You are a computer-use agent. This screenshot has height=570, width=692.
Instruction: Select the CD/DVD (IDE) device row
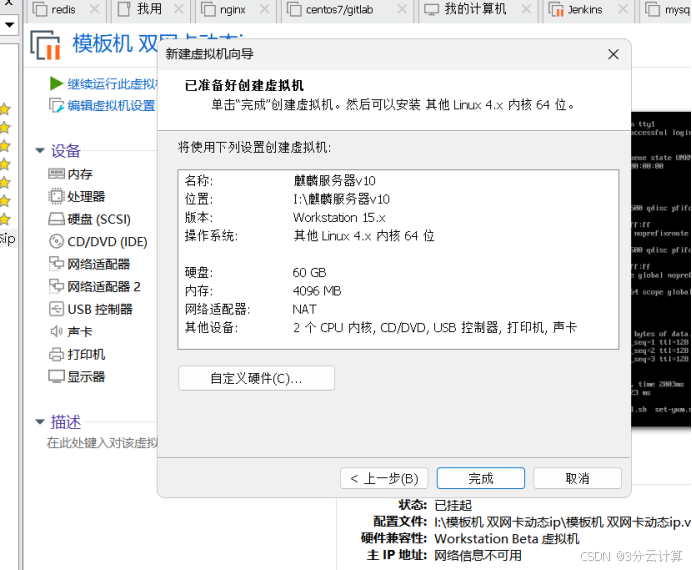point(98,241)
